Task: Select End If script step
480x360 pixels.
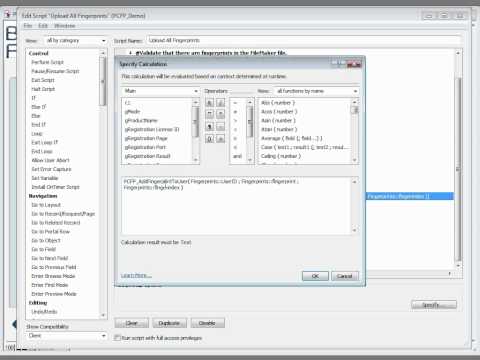Action: (39, 125)
